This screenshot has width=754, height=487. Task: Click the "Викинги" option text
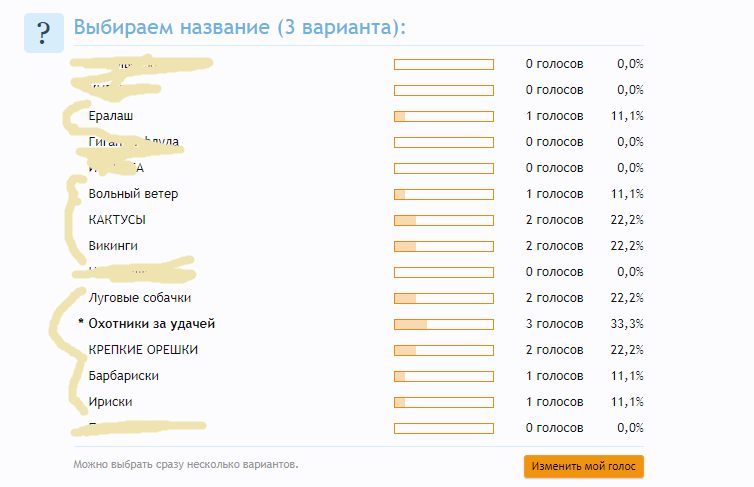coord(113,246)
